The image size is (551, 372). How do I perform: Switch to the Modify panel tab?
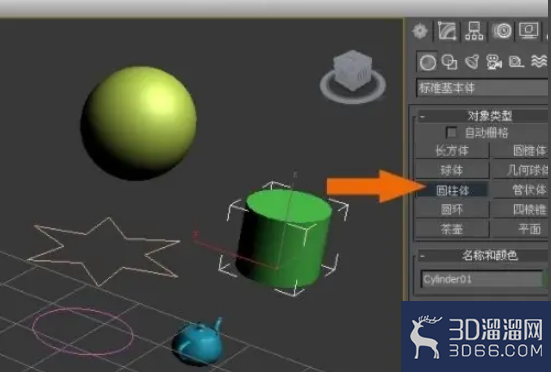point(447,31)
